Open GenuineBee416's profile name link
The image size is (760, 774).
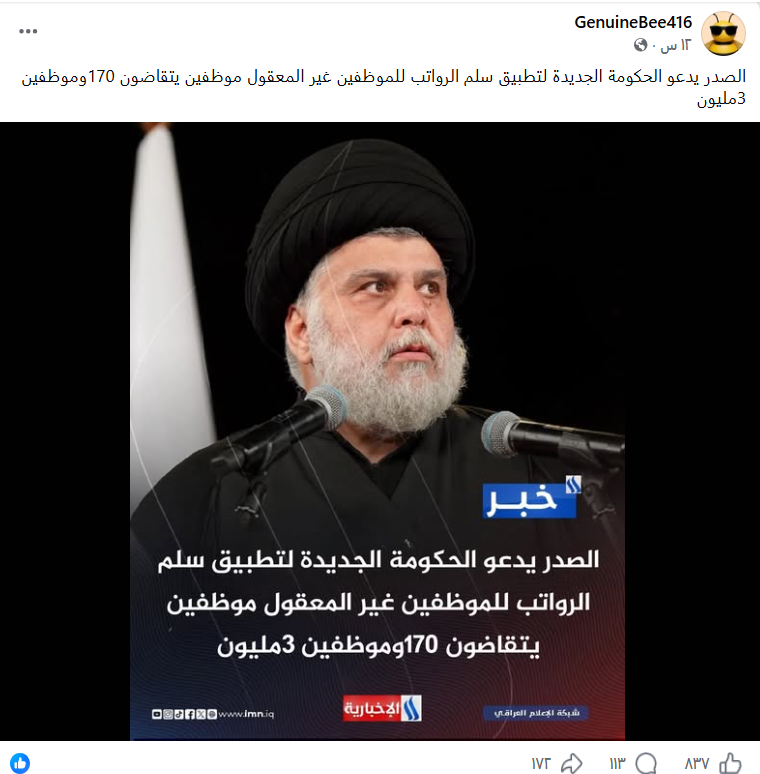point(633,22)
